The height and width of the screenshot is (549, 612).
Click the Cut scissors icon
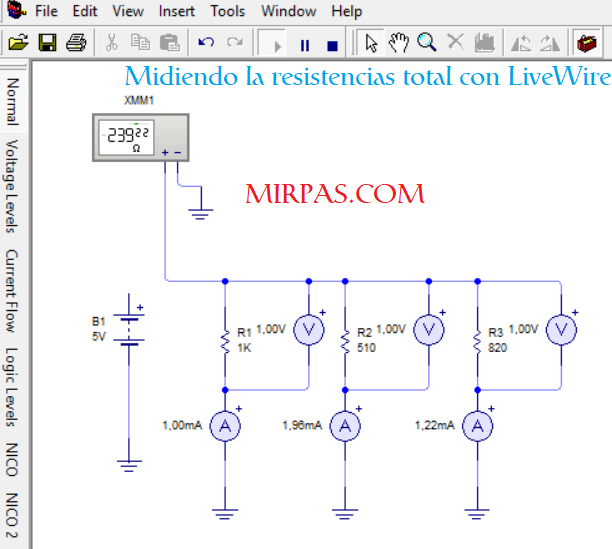tap(112, 42)
